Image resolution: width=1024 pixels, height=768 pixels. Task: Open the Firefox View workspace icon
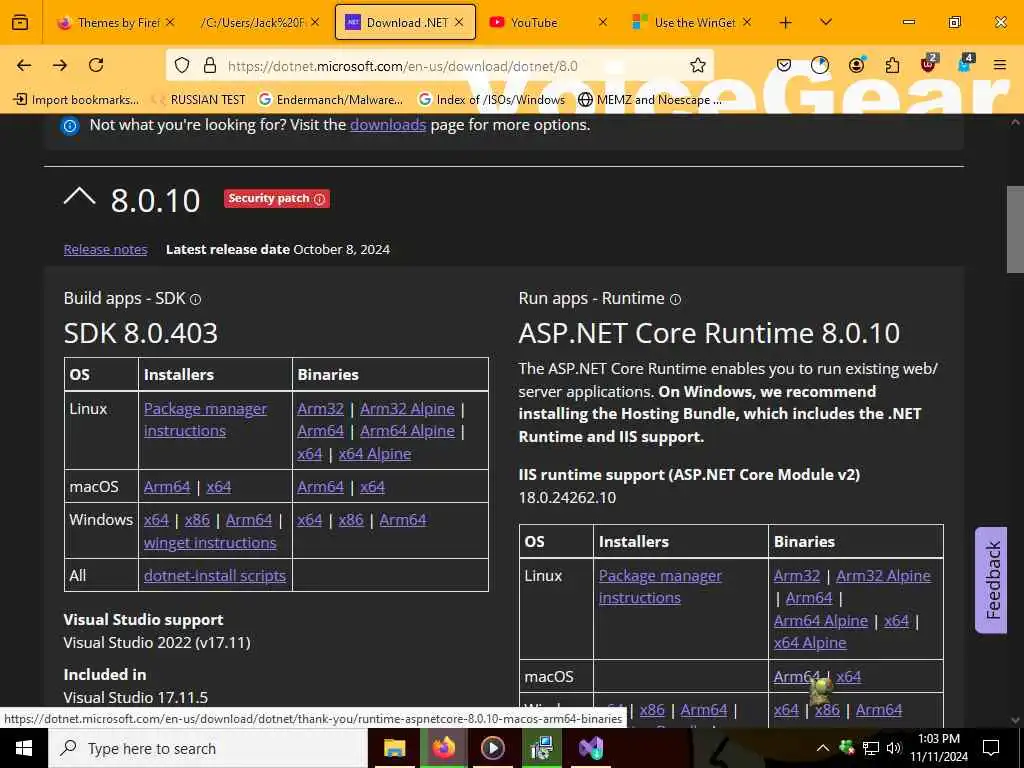20,22
